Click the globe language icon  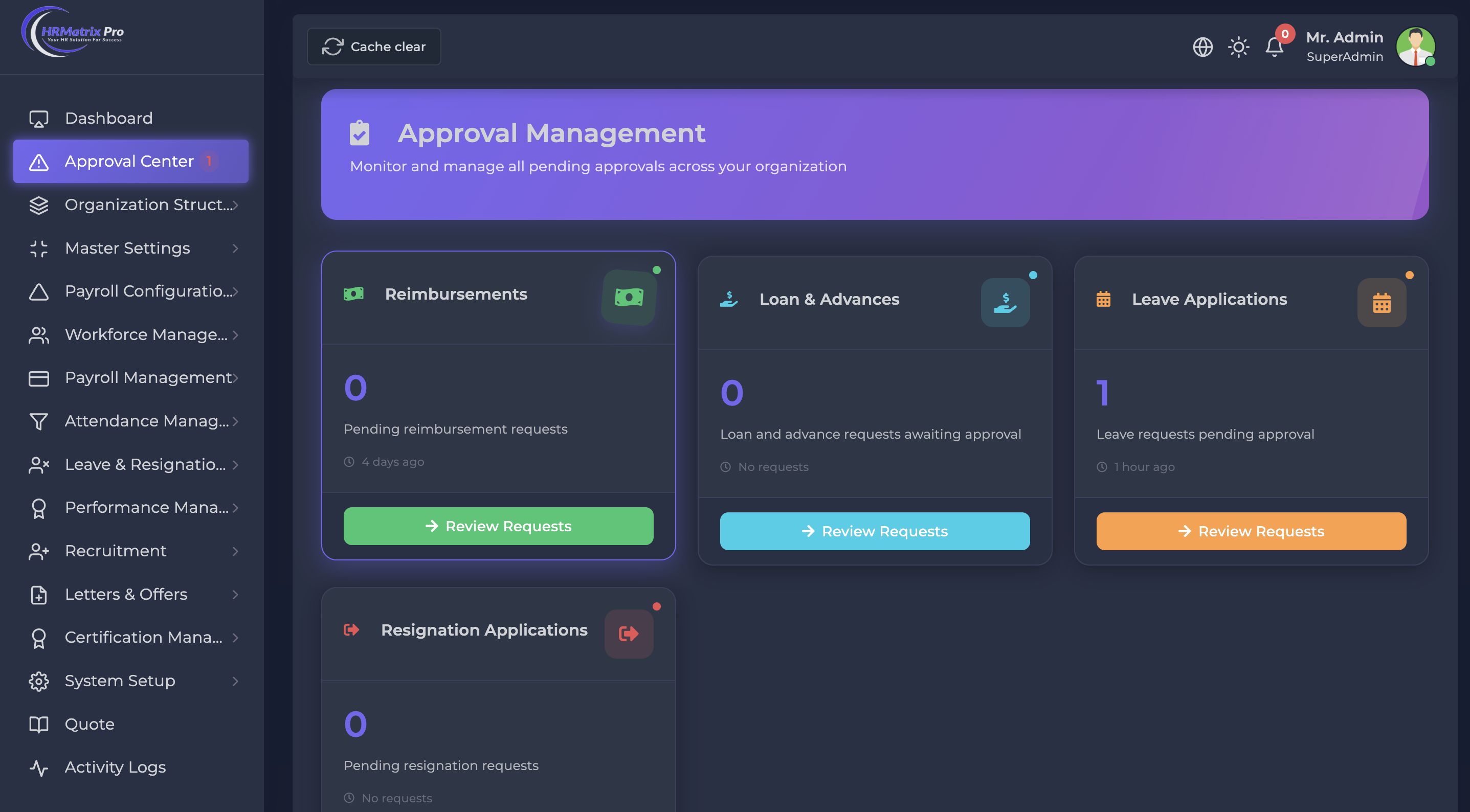pos(1202,47)
